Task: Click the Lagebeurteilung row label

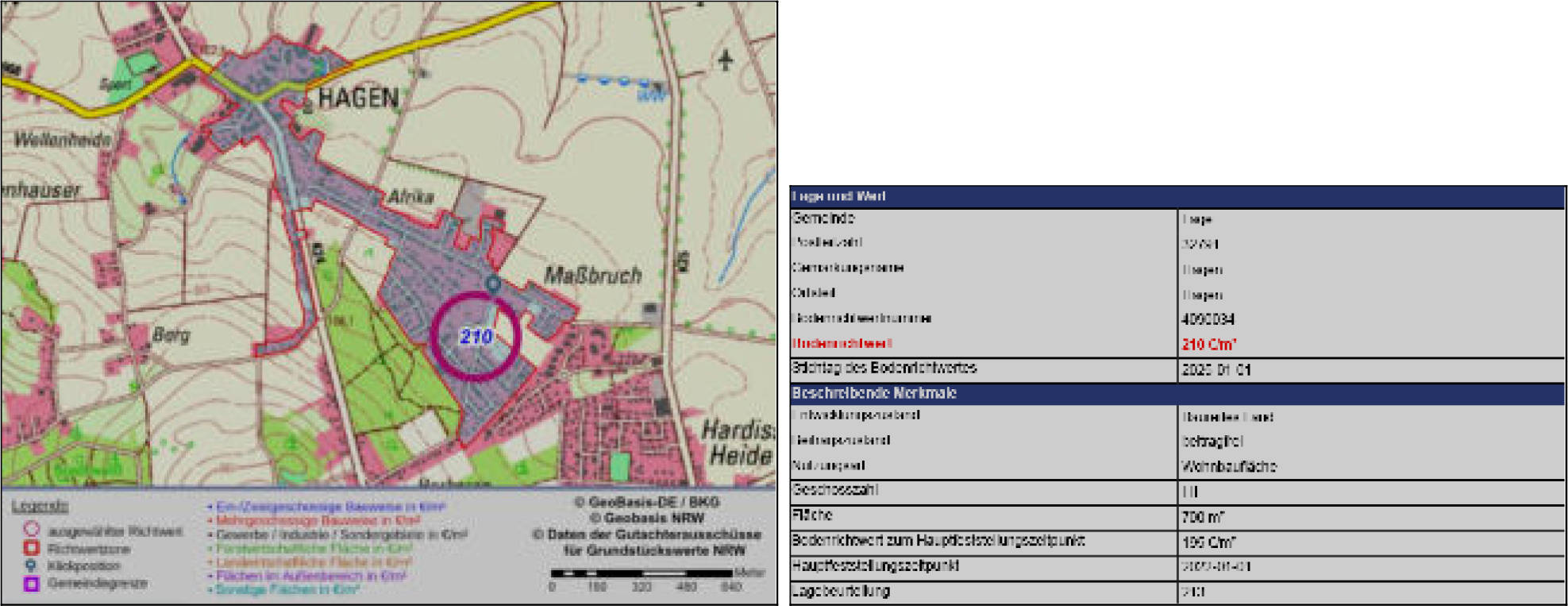Action: tap(840, 590)
